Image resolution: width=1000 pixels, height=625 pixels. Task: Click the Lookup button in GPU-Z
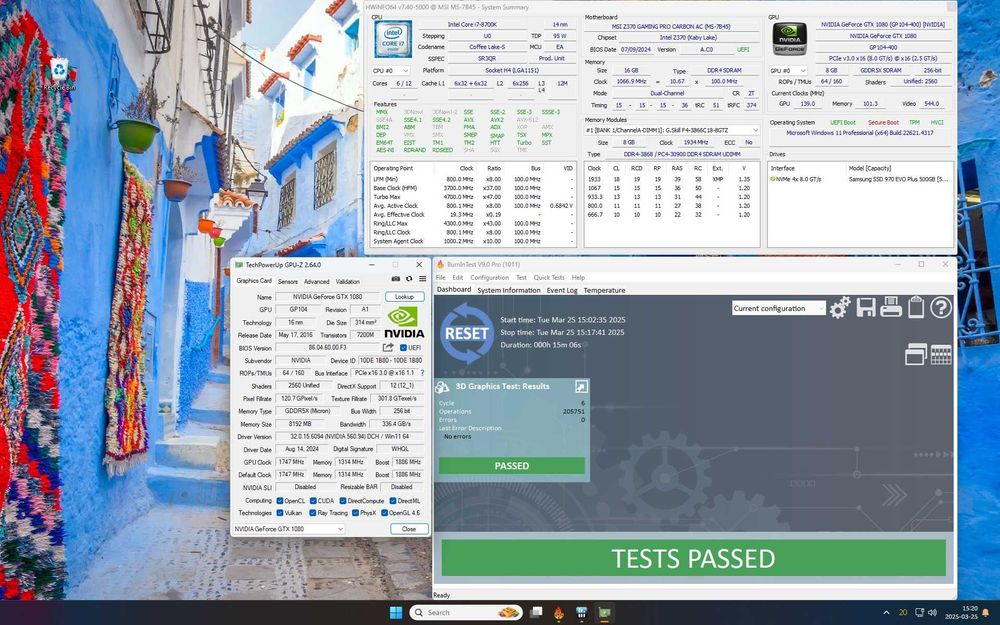404,297
